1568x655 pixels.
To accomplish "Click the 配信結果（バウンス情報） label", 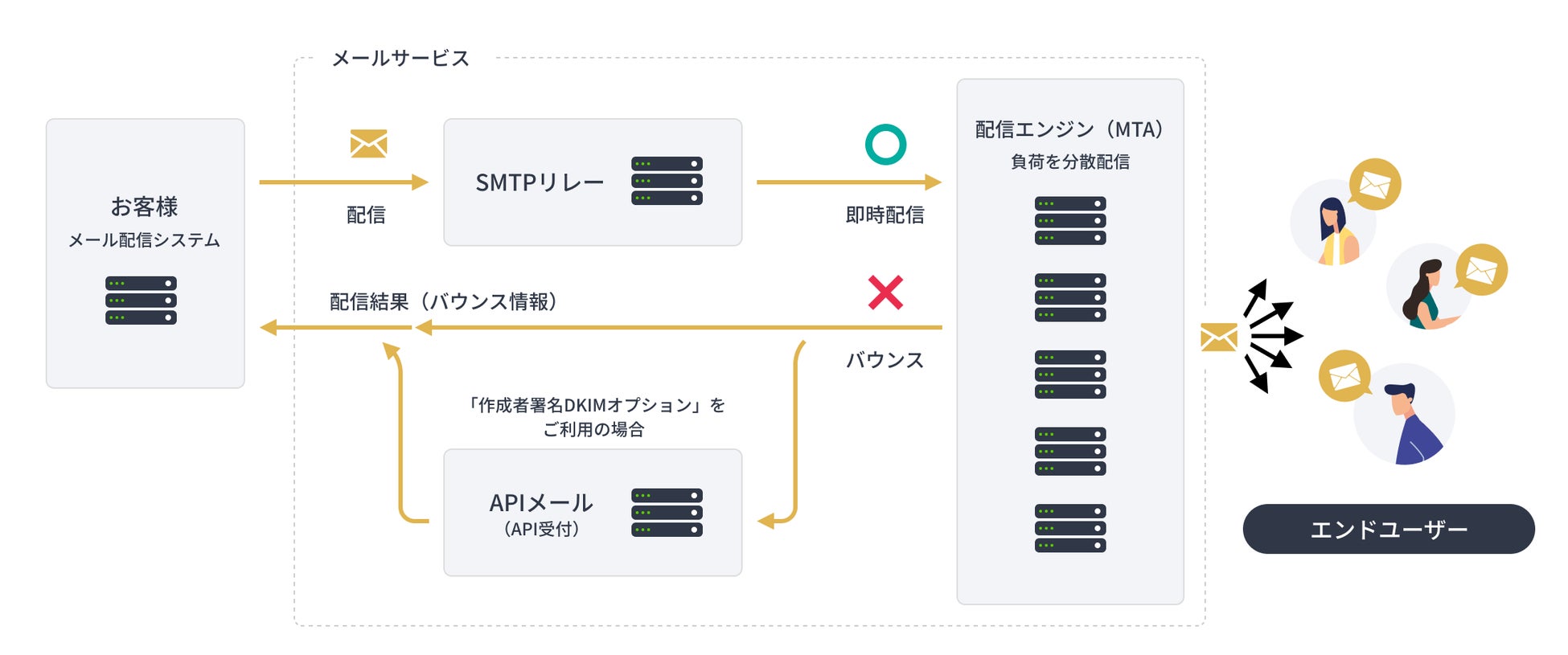I will click(x=443, y=302).
